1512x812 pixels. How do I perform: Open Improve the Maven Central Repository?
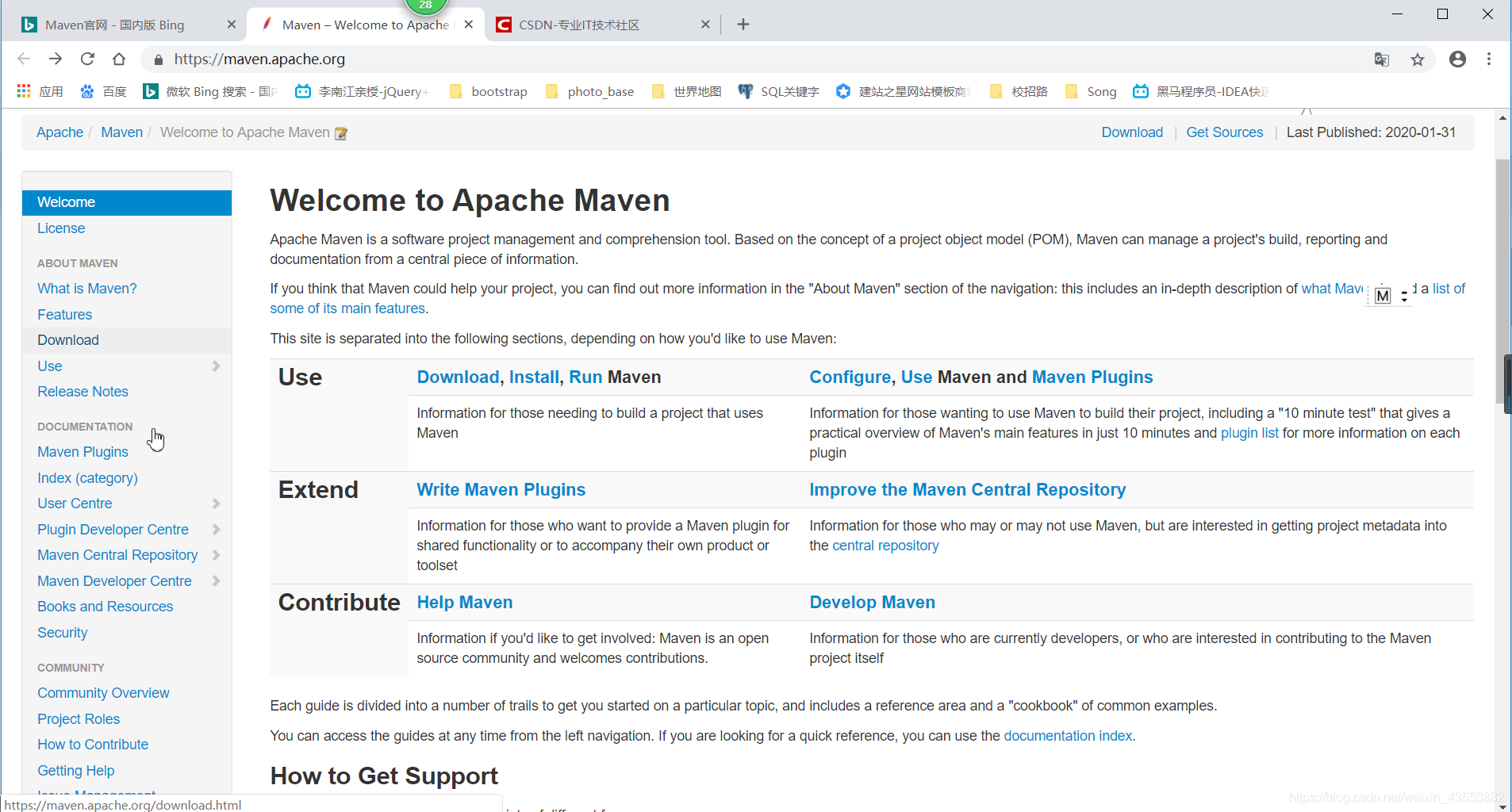coord(968,490)
